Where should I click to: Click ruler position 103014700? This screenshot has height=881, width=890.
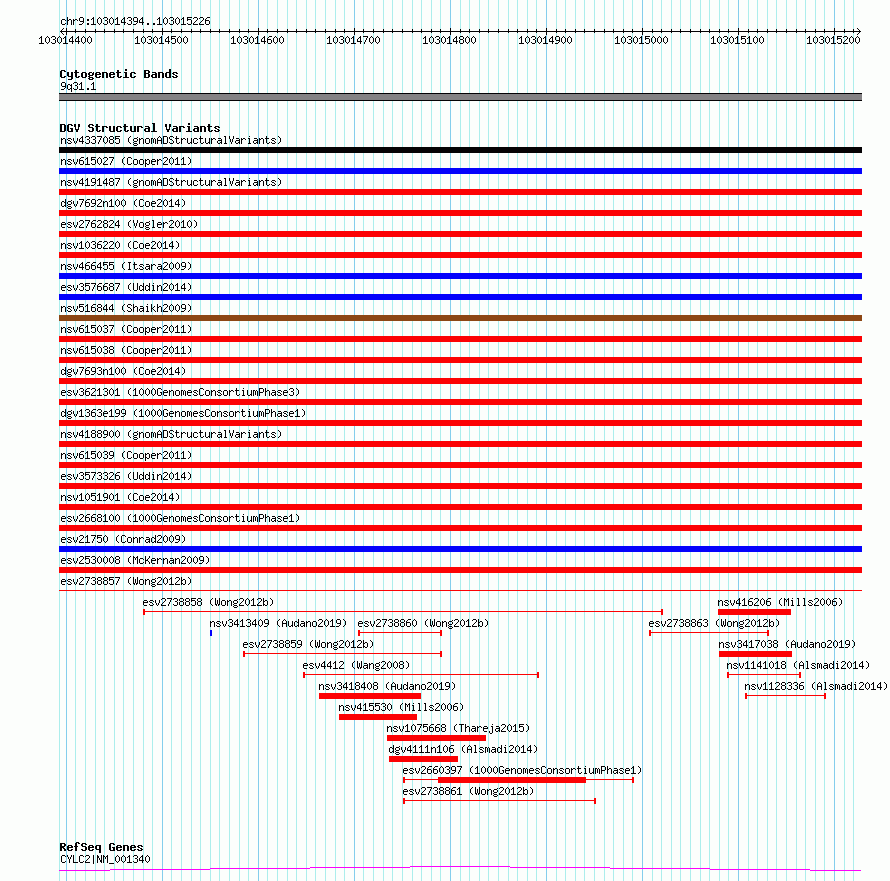(353, 40)
